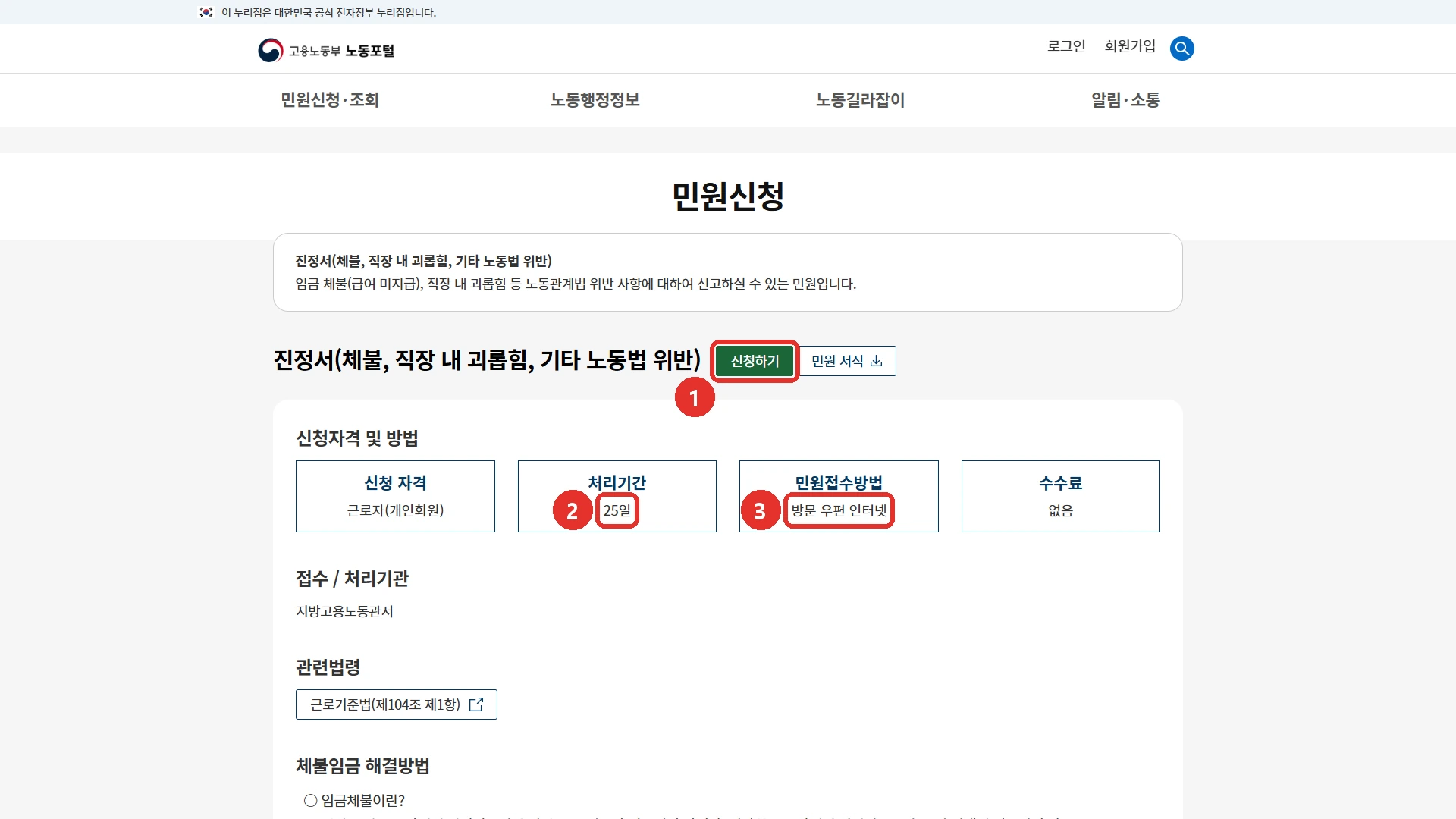Click the 신청자격 및 방법 heading

tap(357, 438)
